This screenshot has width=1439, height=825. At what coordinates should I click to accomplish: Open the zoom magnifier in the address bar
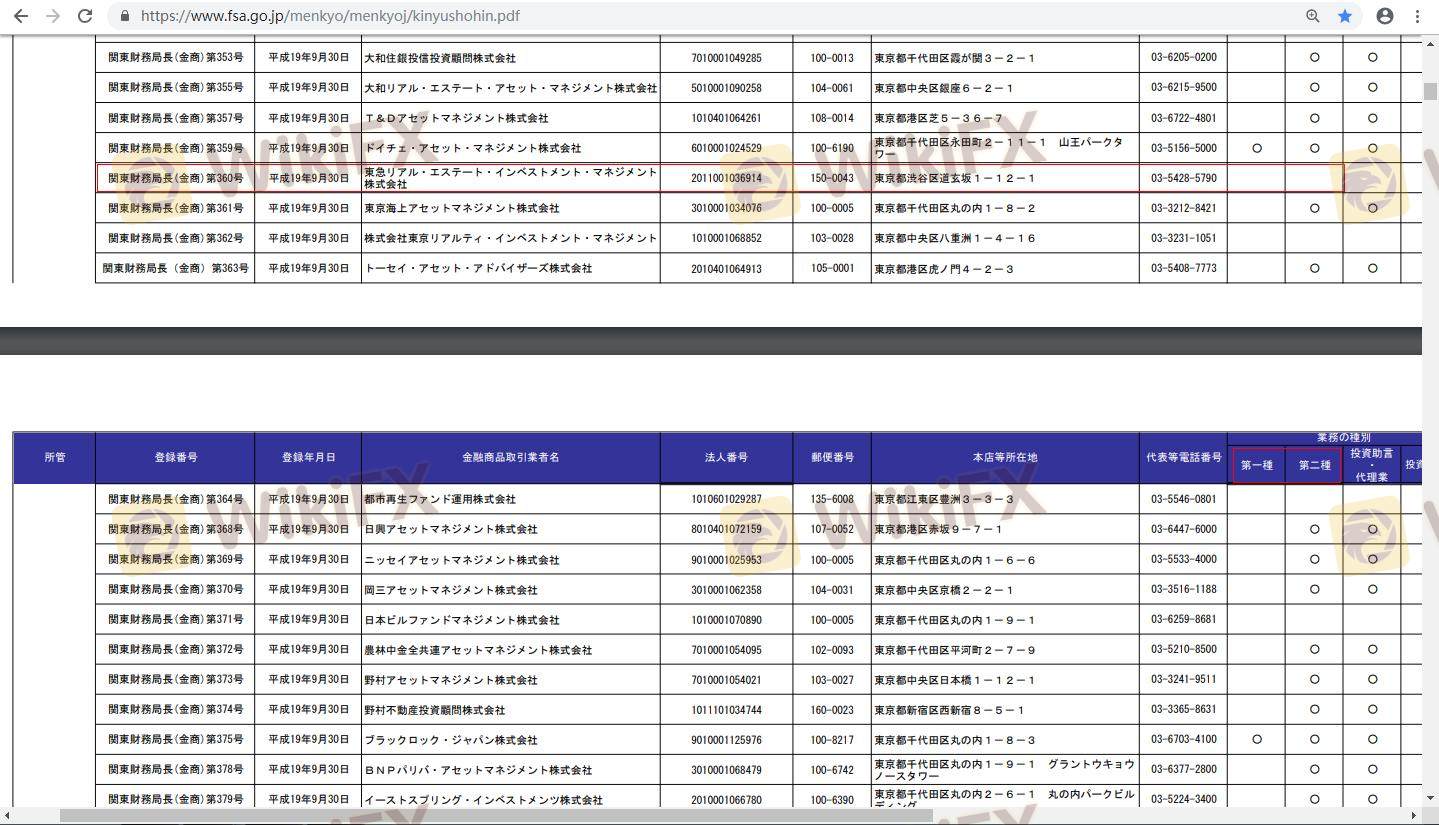(x=1313, y=16)
